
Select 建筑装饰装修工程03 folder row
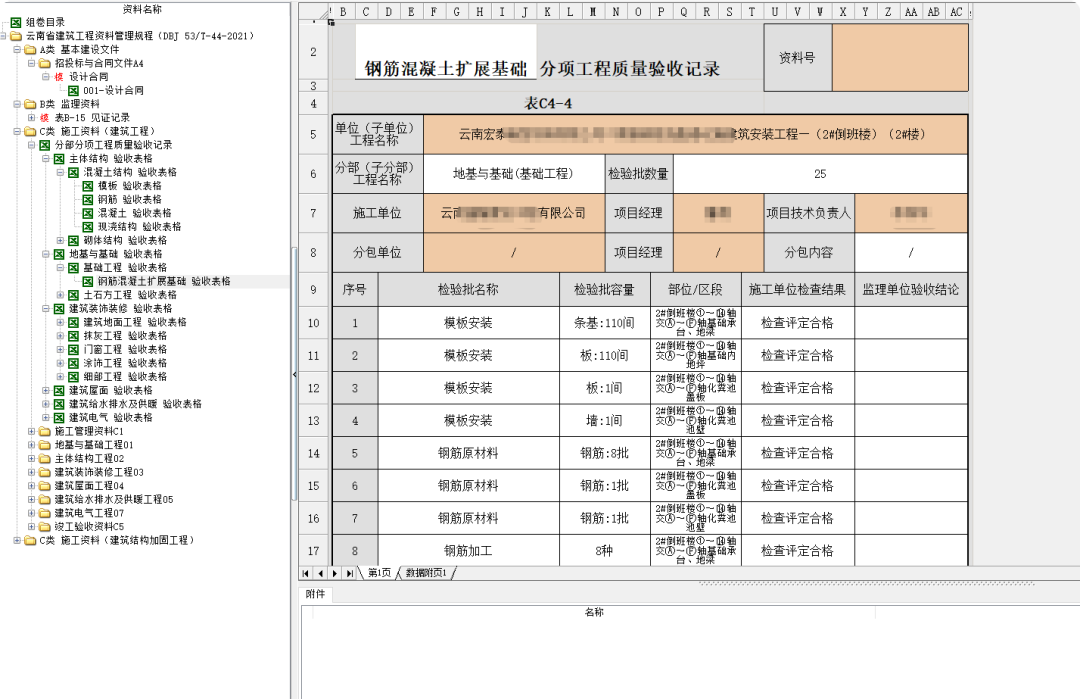click(98, 472)
